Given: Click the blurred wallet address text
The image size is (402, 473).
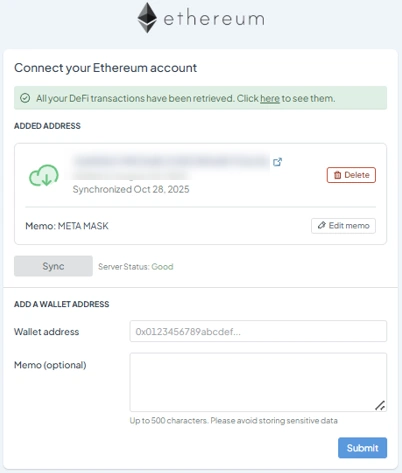Looking at the screenshot, I should tap(171, 166).
